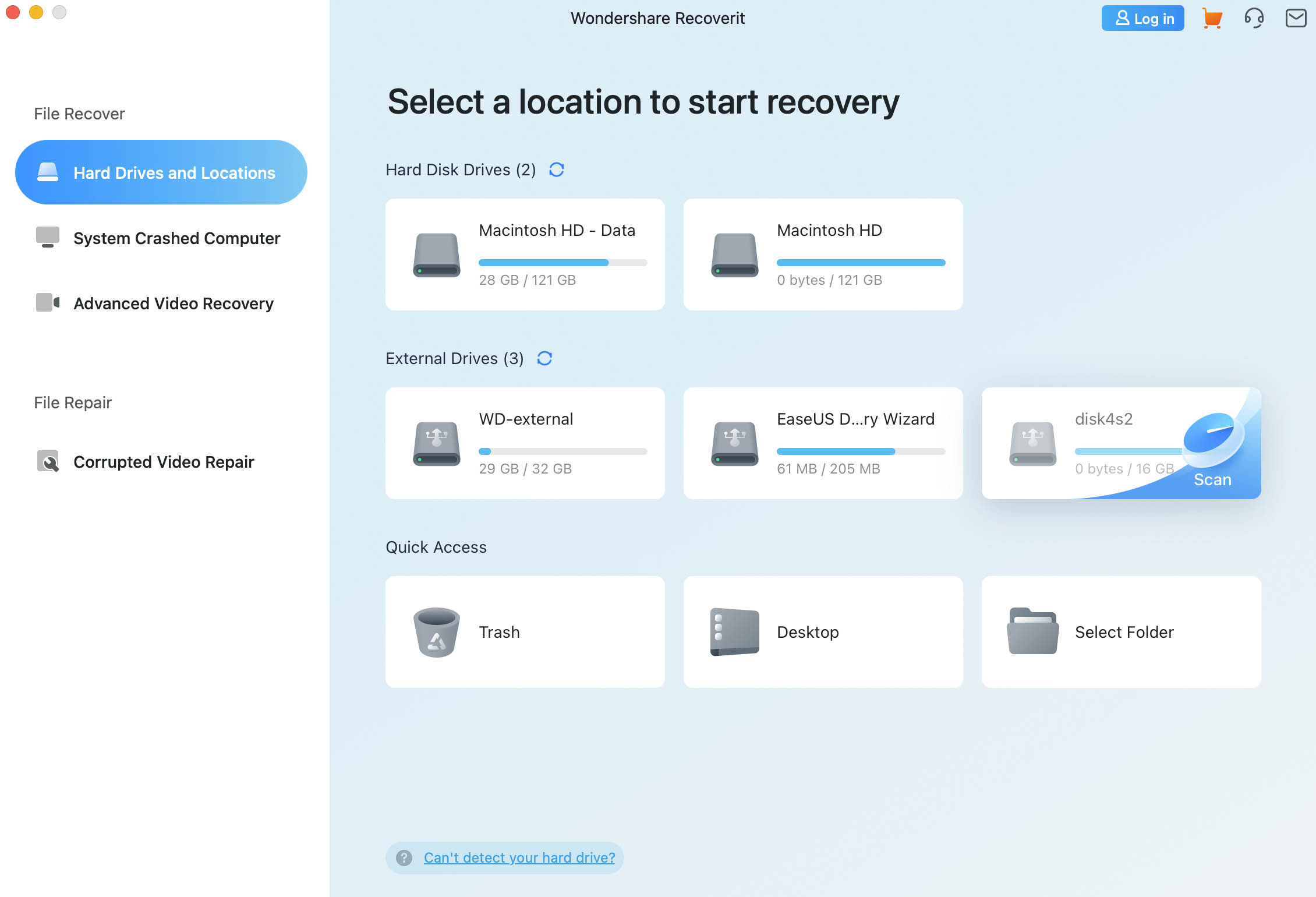Select the Macintosh HD label

(829, 230)
